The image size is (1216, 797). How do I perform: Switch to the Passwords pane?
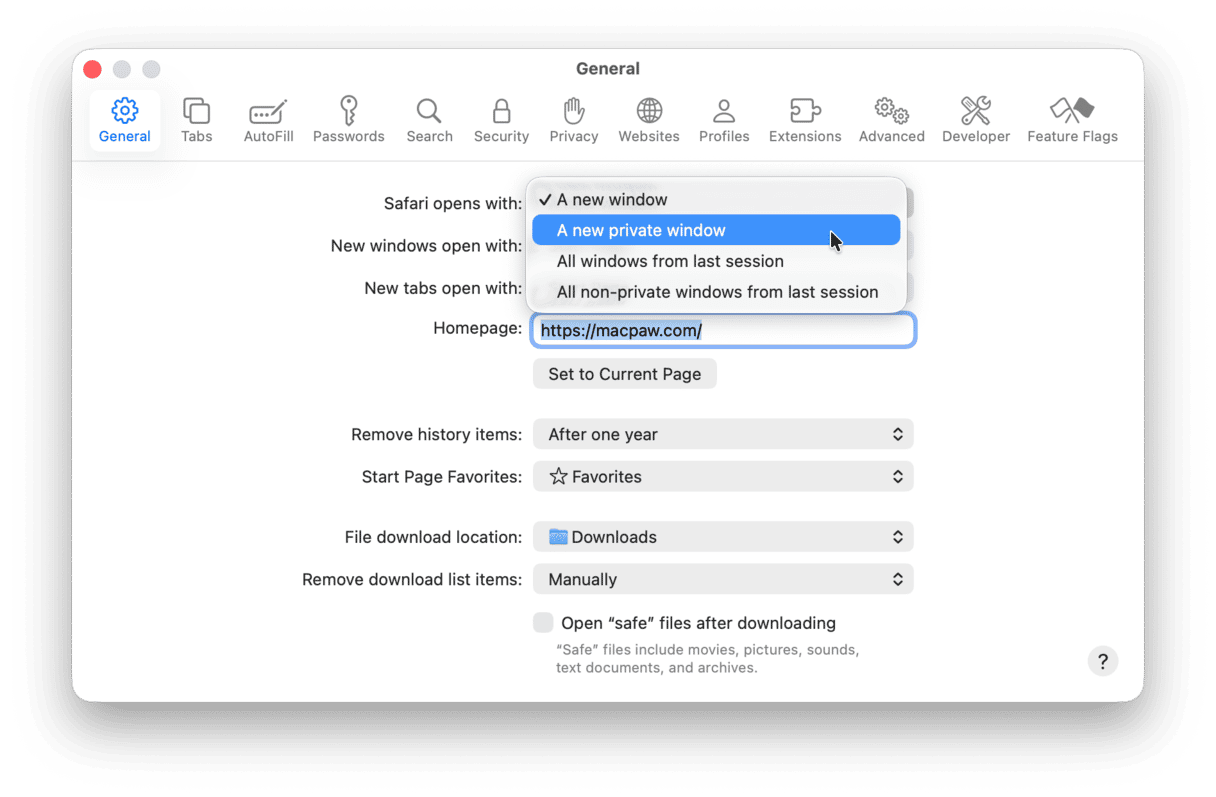(348, 120)
